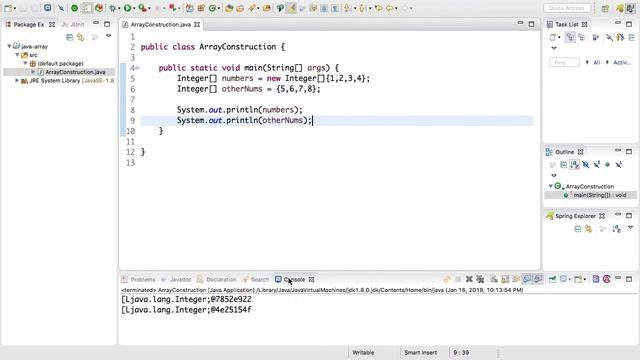This screenshot has width=640, height=360.
Task: Click the Run button in main toolbar
Action: coord(128,8)
